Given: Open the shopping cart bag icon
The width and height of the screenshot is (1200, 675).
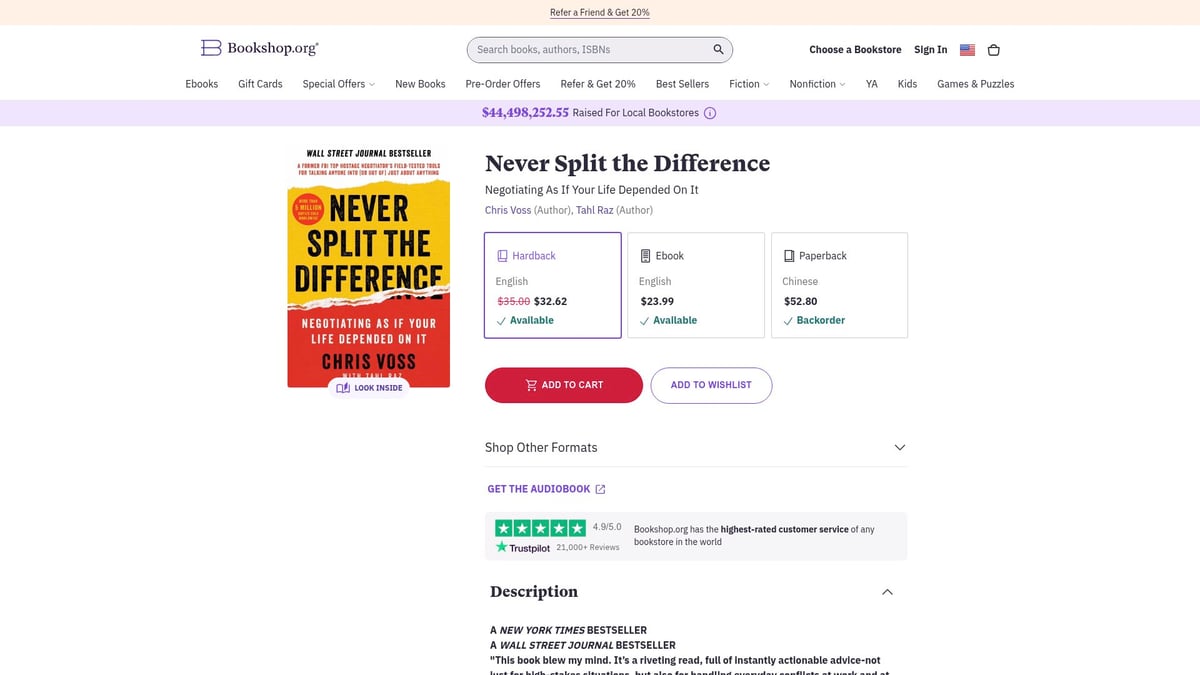Looking at the screenshot, I should 993,49.
